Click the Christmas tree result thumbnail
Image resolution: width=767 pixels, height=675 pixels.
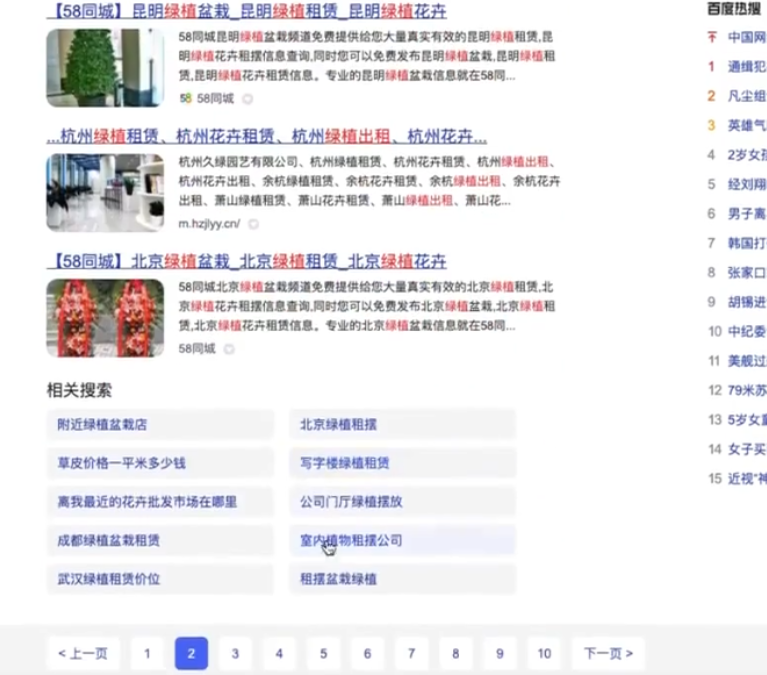[105, 68]
